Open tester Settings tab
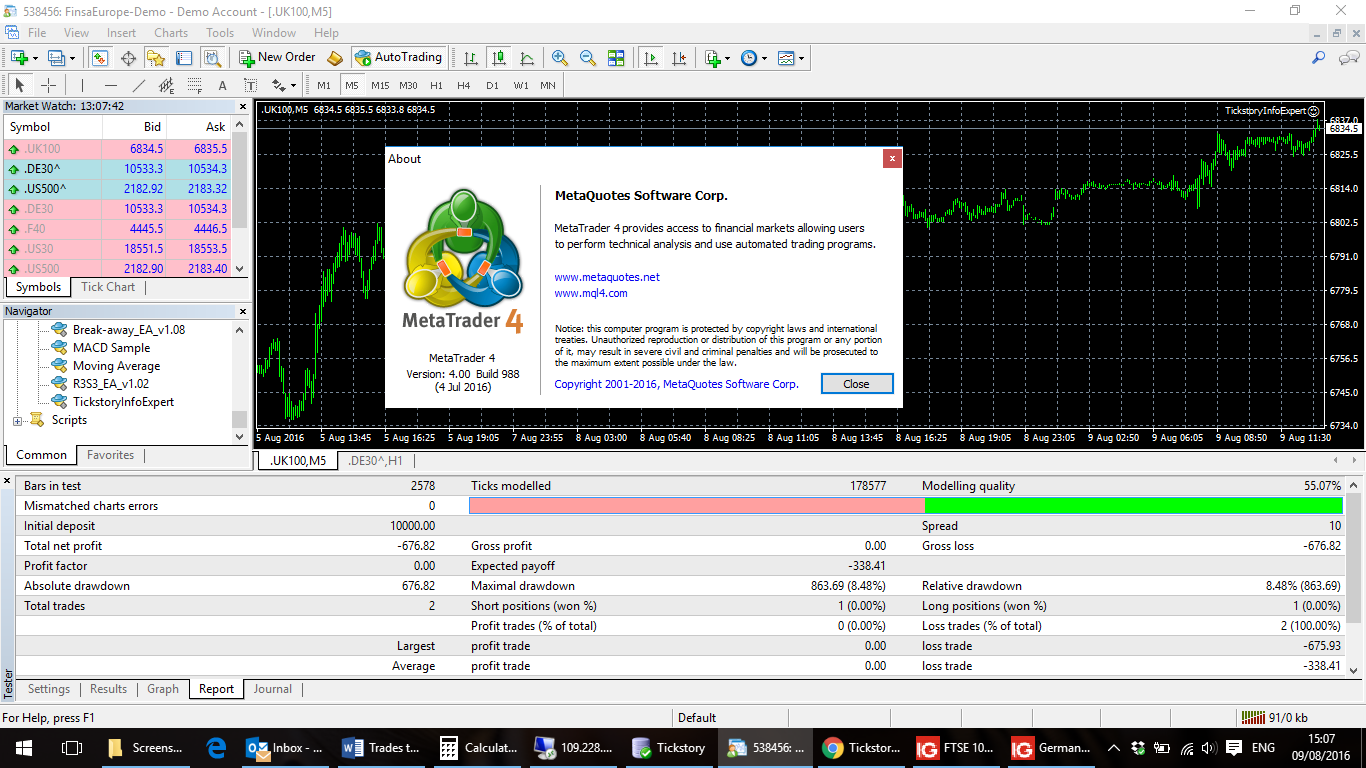 tap(49, 689)
